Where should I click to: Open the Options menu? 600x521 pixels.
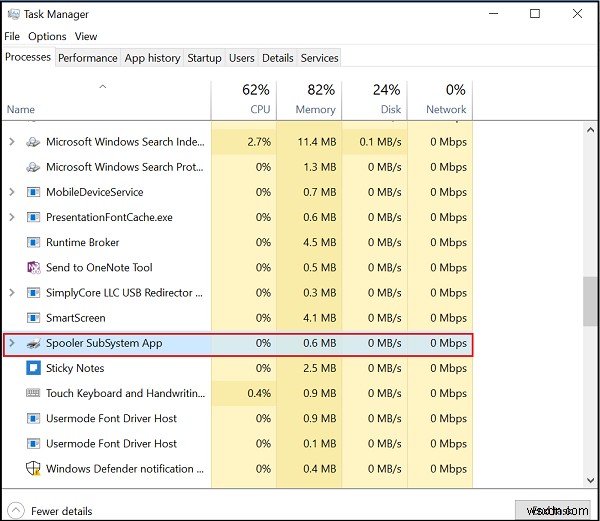(47, 37)
